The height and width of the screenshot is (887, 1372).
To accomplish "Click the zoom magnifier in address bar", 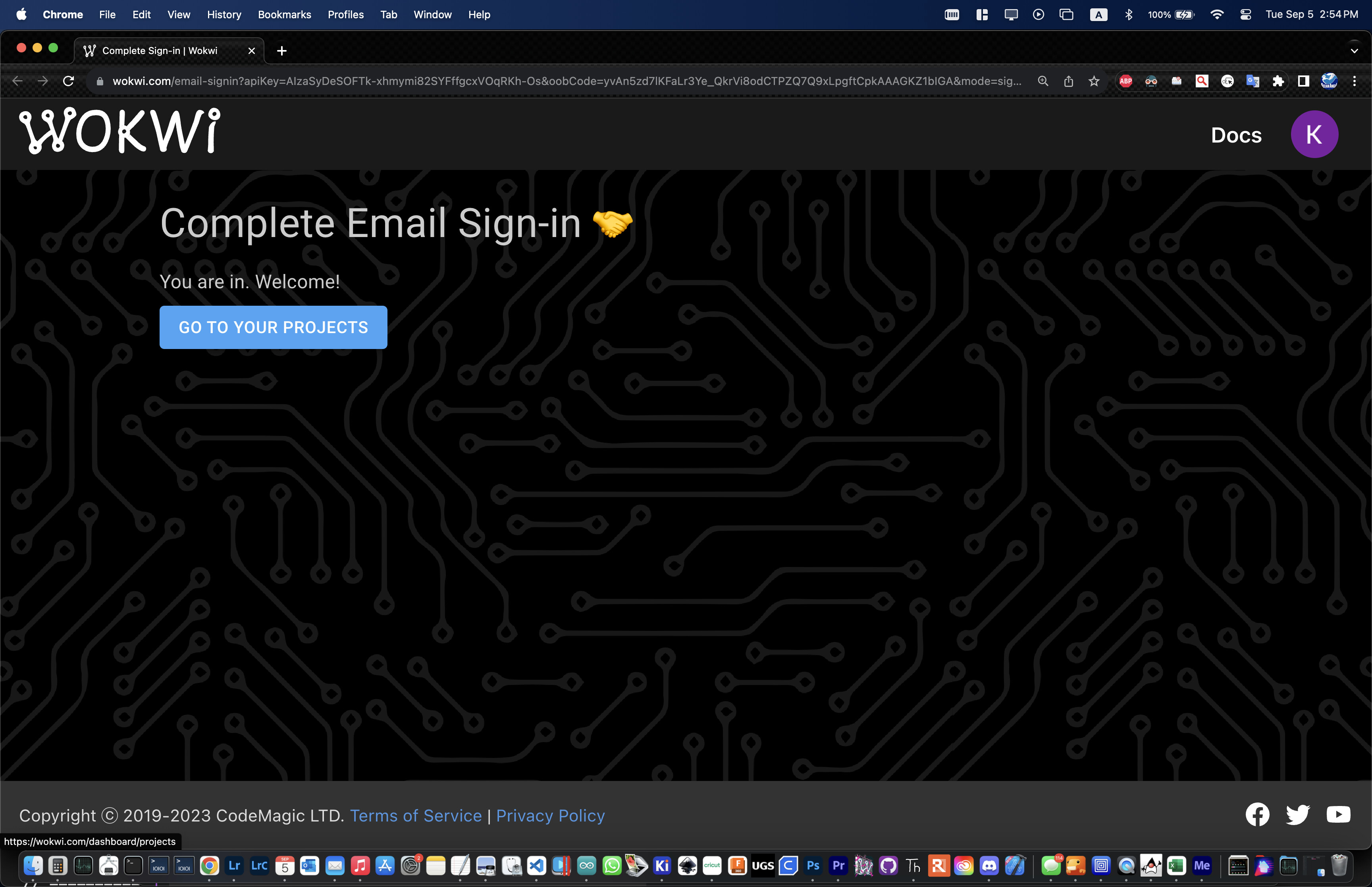I will (x=1042, y=81).
